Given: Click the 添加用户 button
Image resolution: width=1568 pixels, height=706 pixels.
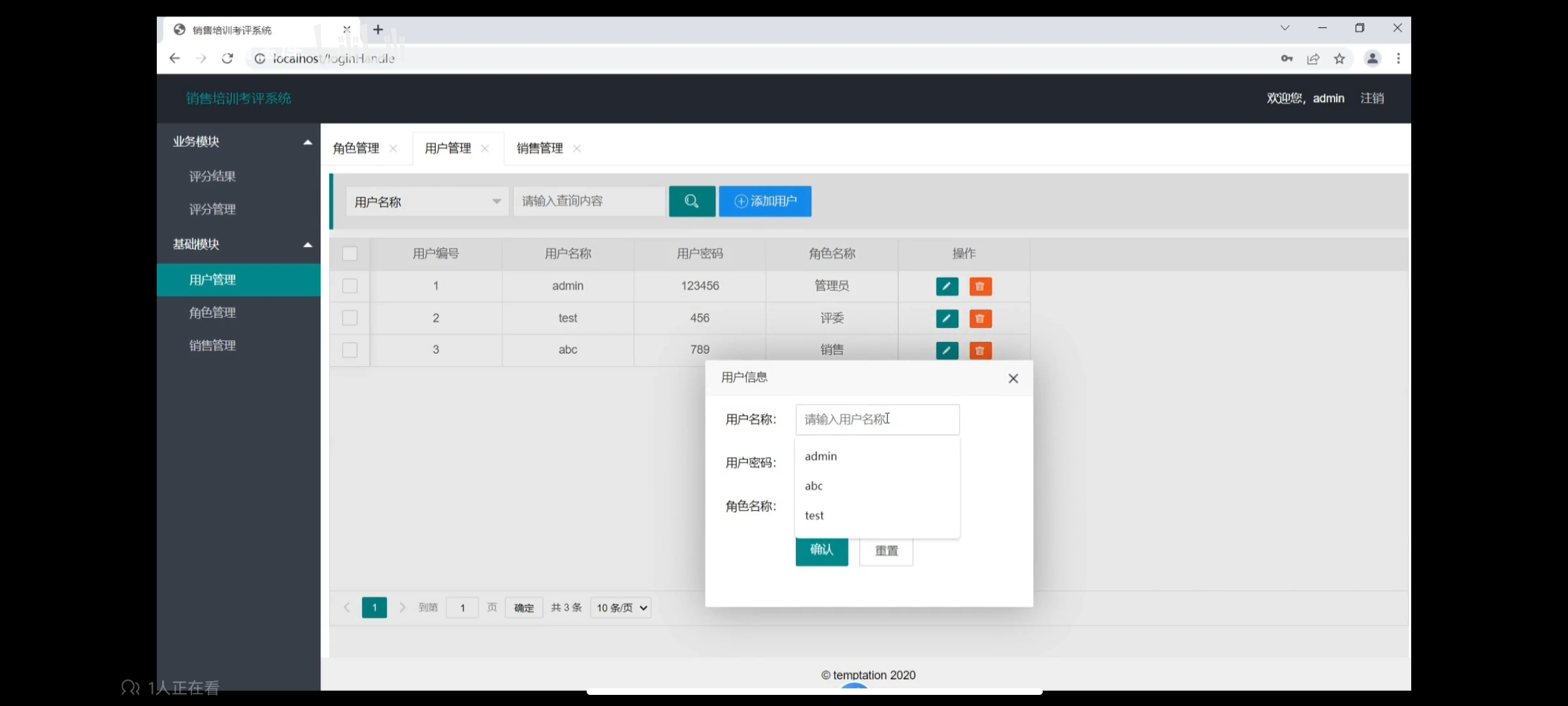Looking at the screenshot, I should pyautogui.click(x=765, y=201).
